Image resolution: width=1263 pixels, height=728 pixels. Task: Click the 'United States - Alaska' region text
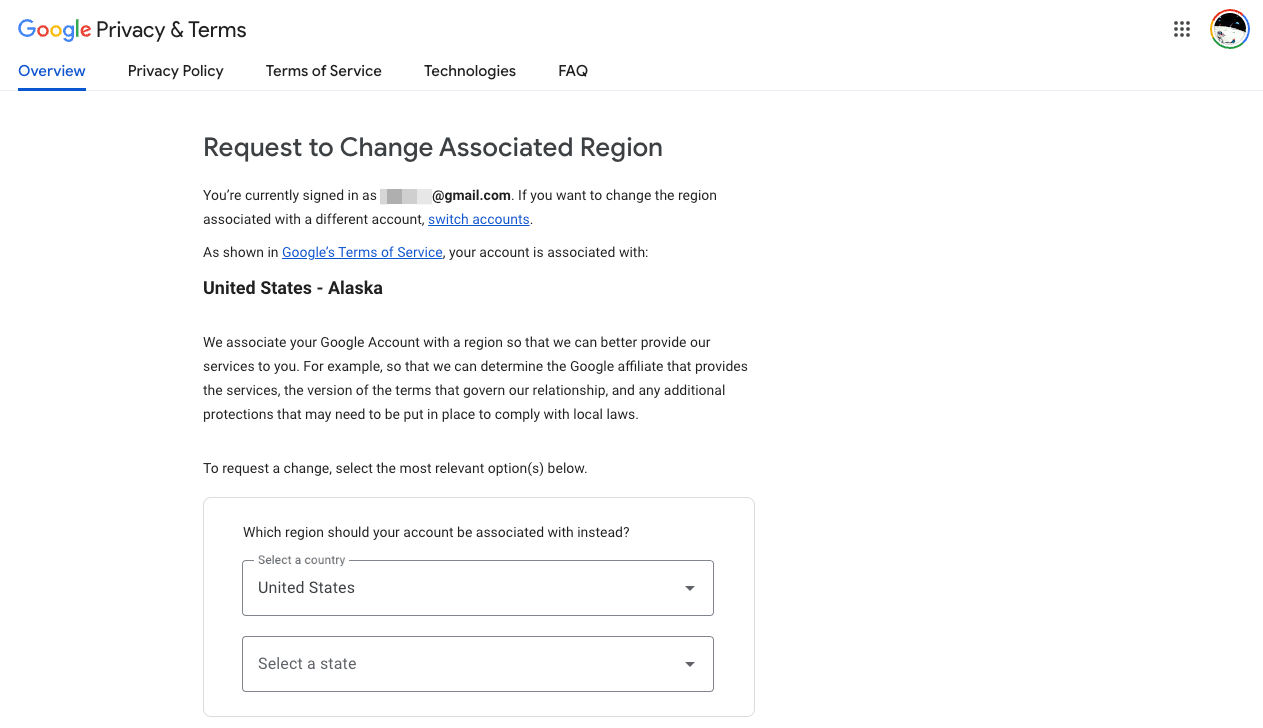[x=293, y=288]
